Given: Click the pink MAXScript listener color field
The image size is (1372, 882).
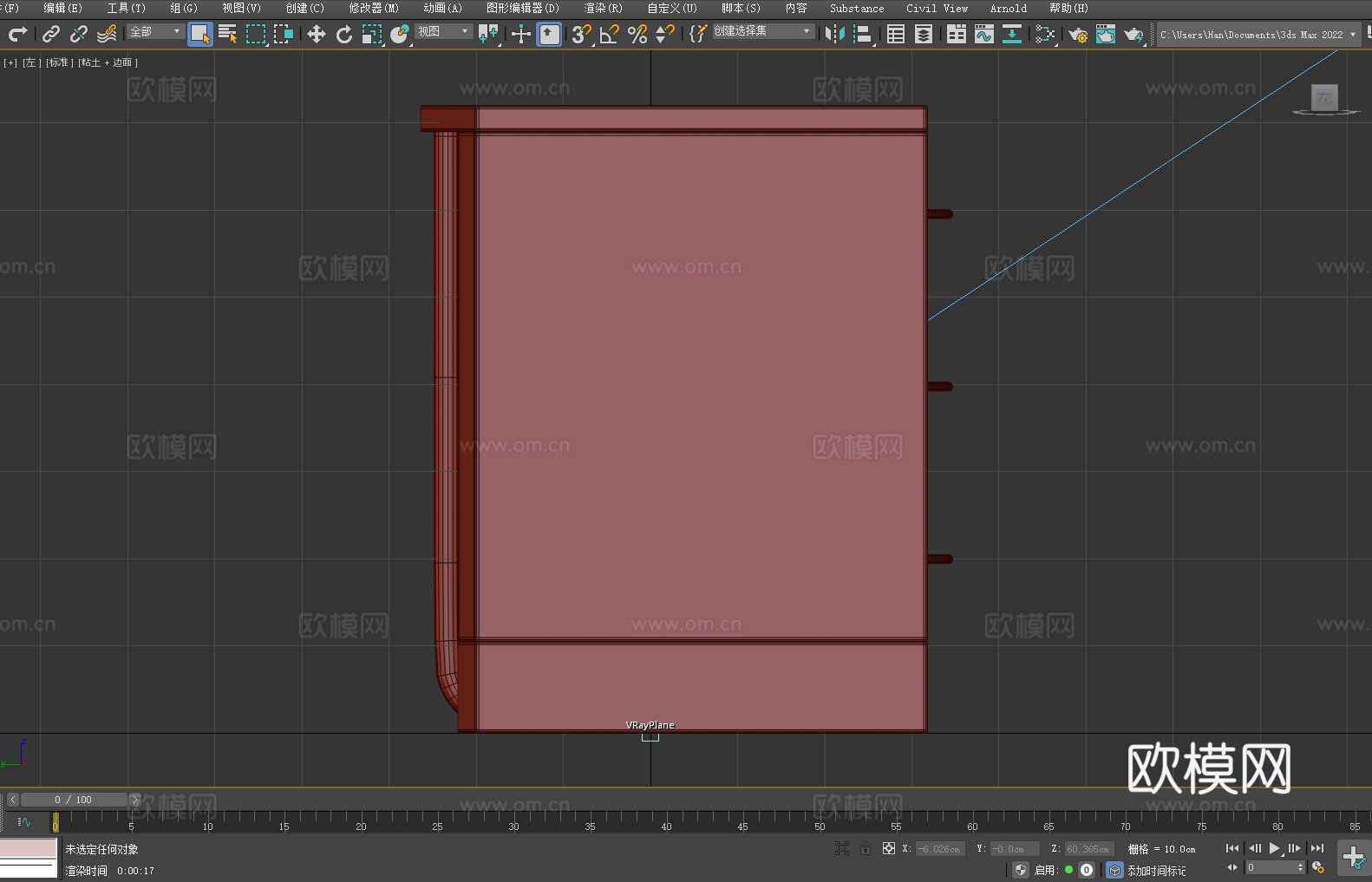Looking at the screenshot, I should point(28,847).
